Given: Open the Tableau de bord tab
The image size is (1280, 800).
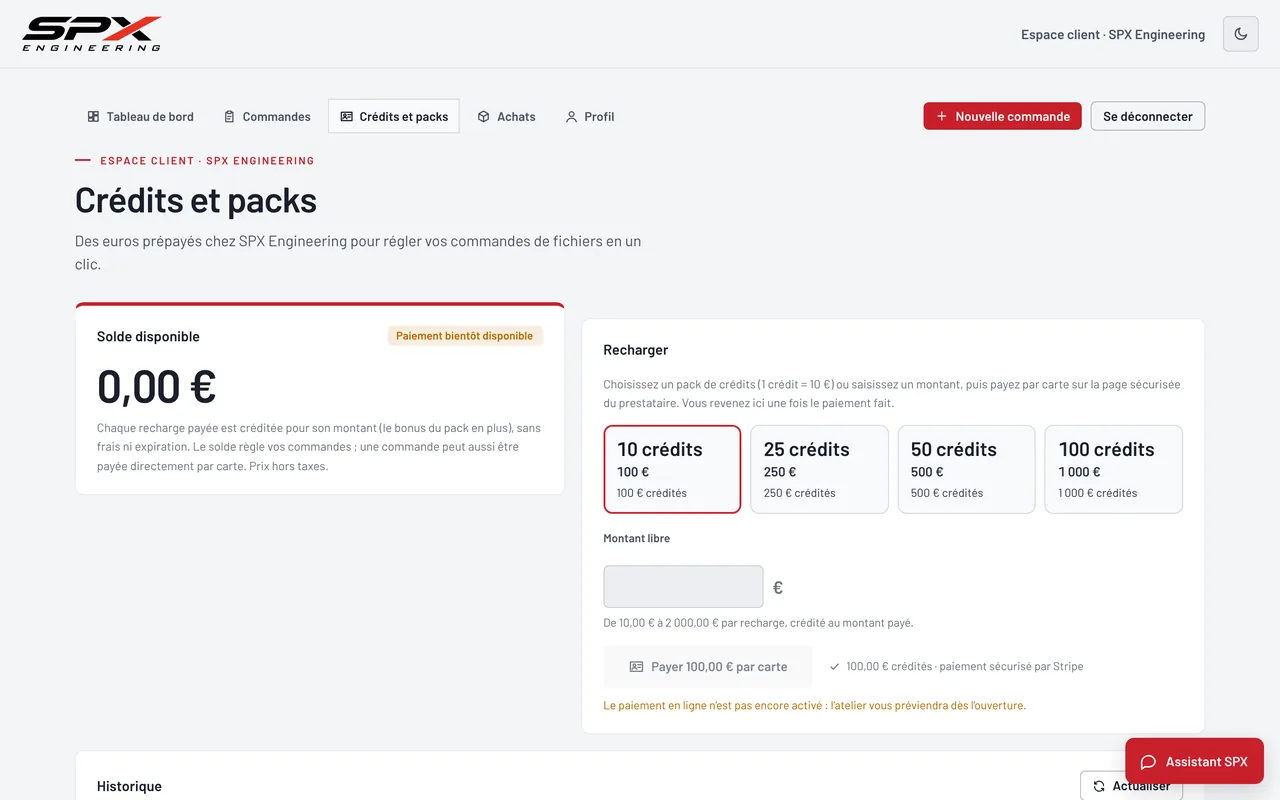Looking at the screenshot, I should click(x=140, y=116).
